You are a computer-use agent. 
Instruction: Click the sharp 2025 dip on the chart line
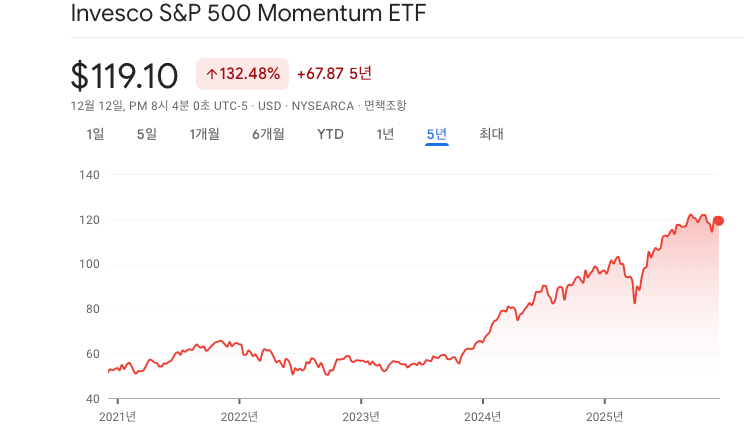point(634,302)
